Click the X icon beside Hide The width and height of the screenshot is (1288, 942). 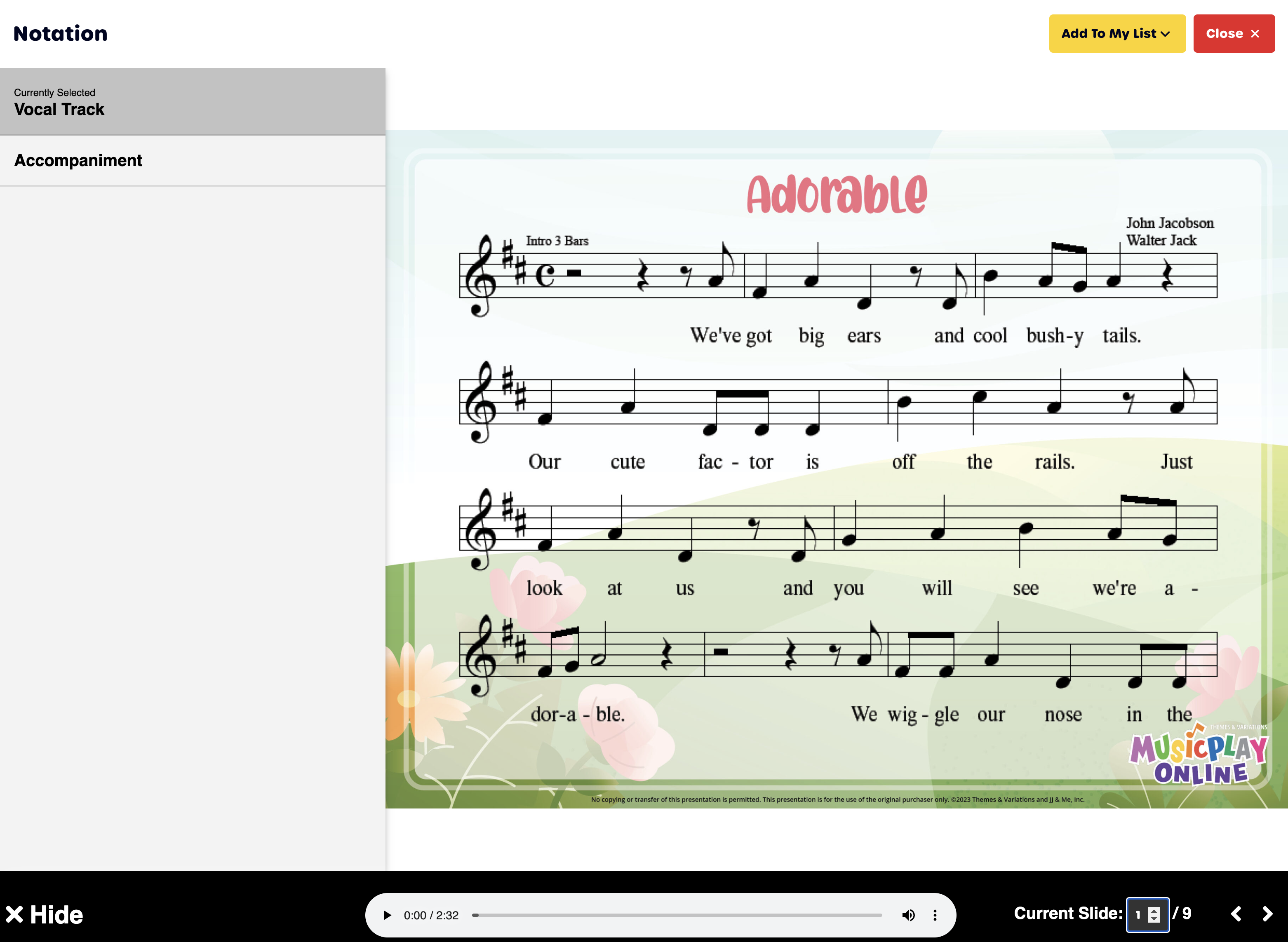point(14,915)
